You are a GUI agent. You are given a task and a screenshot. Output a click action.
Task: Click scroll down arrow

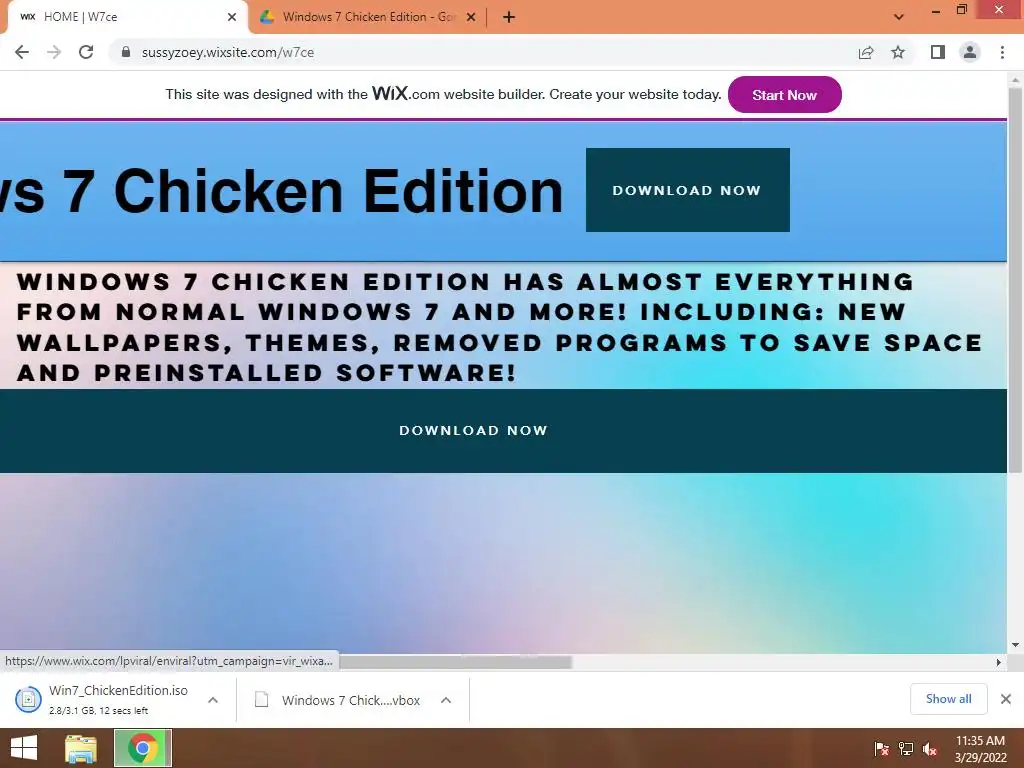click(x=1015, y=645)
